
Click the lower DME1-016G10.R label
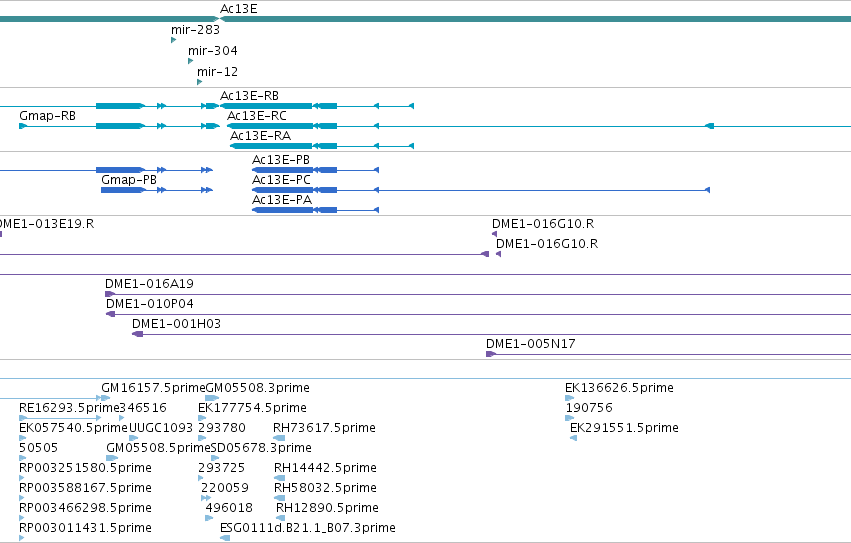(x=547, y=244)
